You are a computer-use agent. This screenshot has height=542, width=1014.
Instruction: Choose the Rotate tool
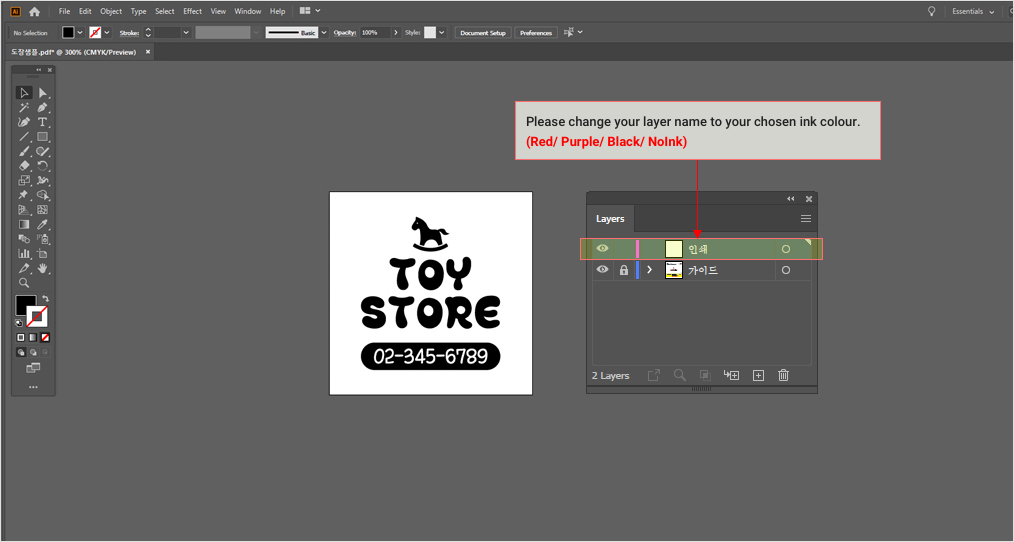click(x=43, y=166)
